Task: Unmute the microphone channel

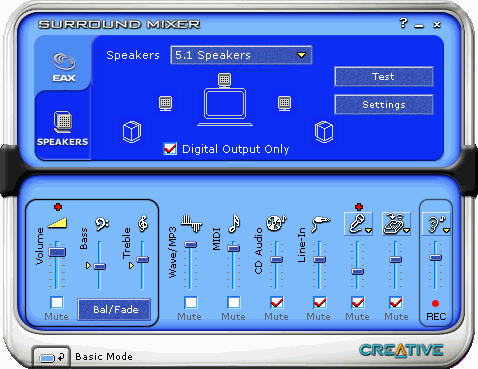Action: point(358,303)
